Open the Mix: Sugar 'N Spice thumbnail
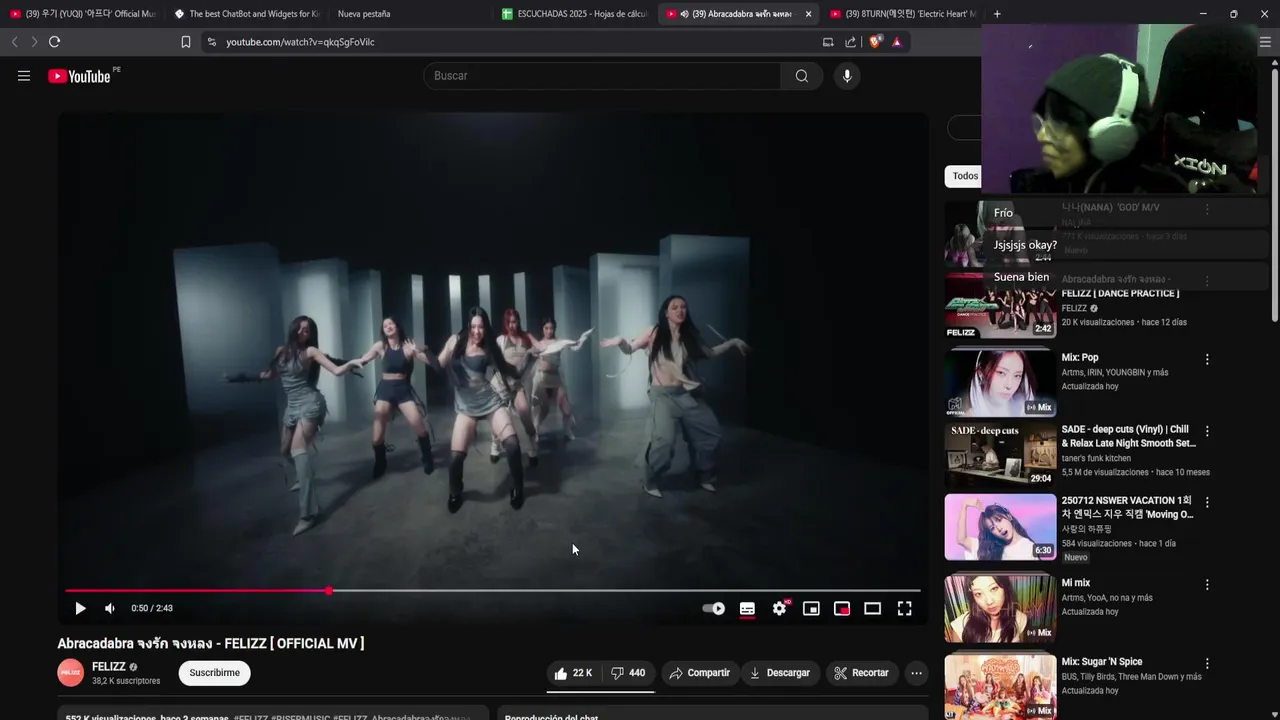This screenshot has width=1280, height=720. 1000,687
